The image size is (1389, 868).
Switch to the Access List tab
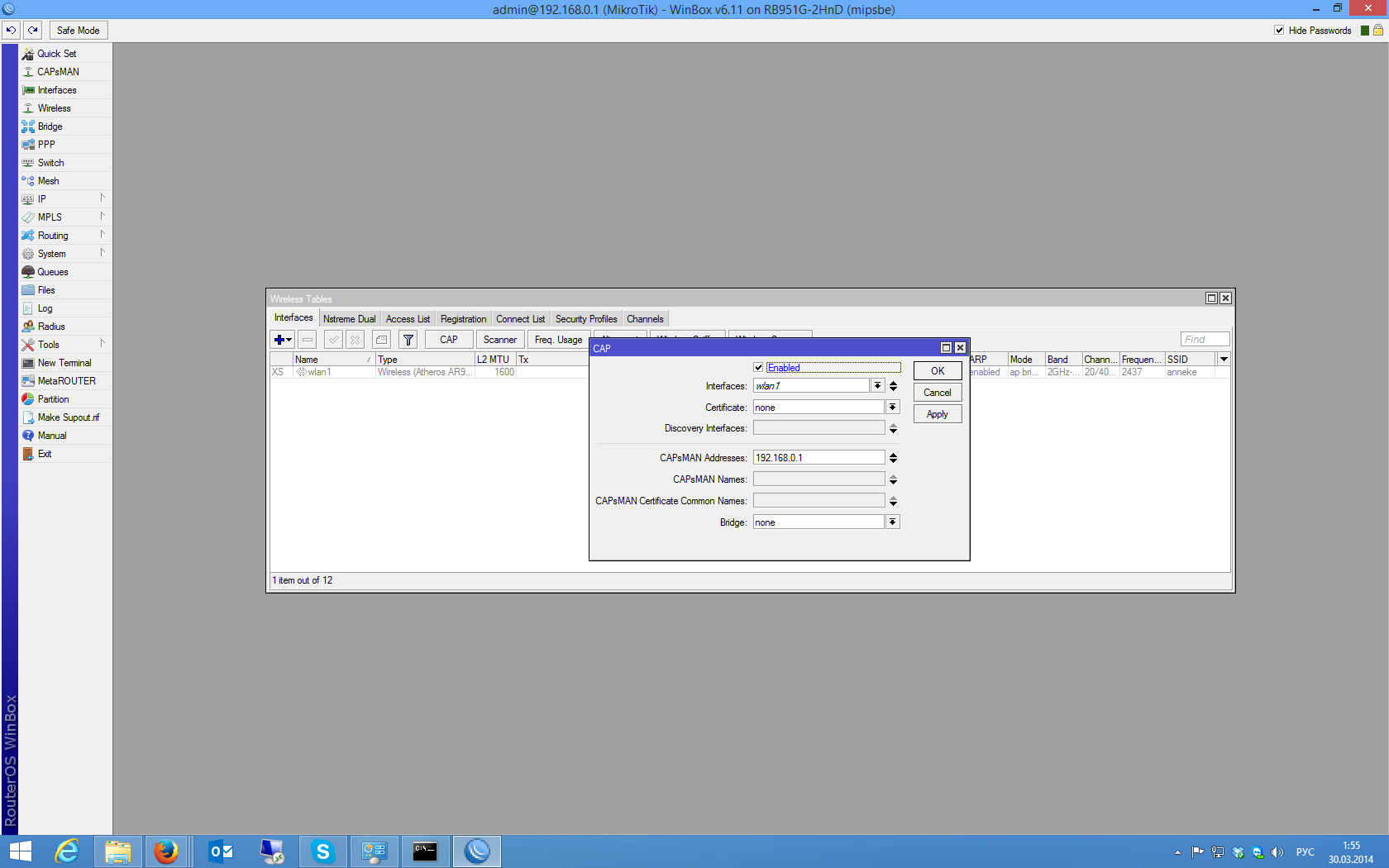click(x=408, y=319)
